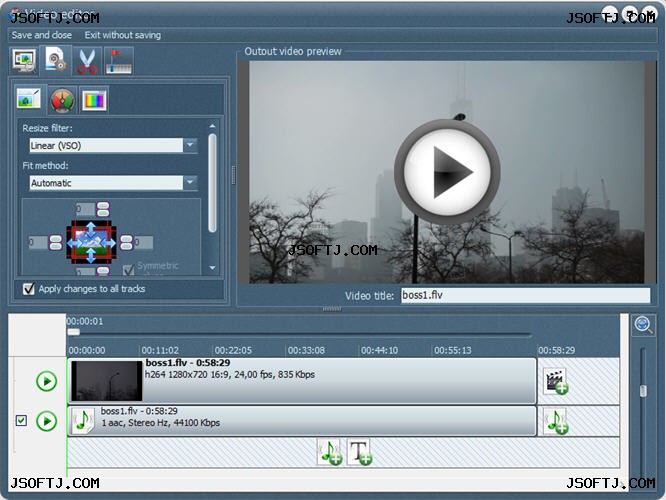
Task: Click the bottom crop value stepper
Action: (x=103, y=271)
